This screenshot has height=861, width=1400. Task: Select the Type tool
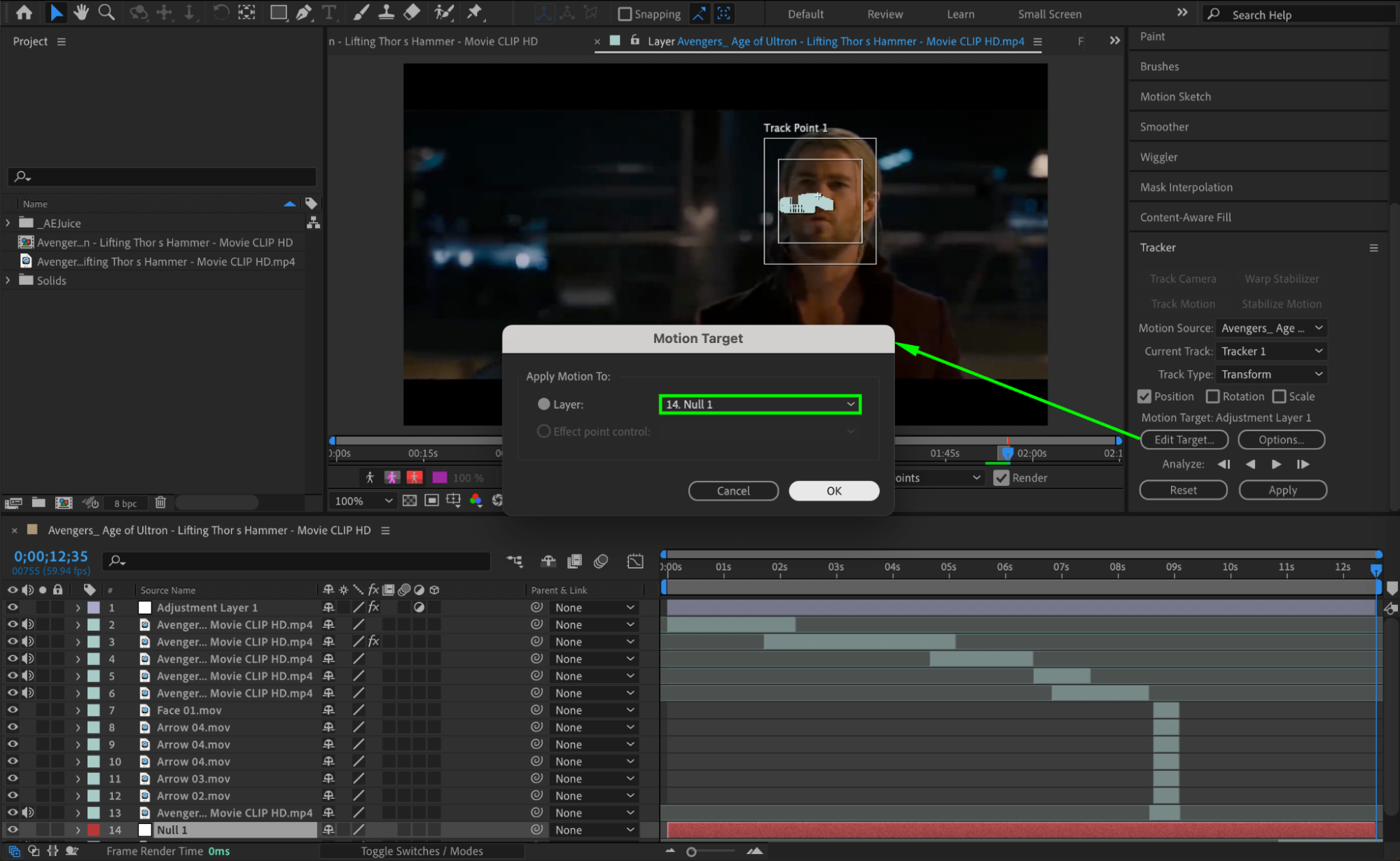[329, 13]
